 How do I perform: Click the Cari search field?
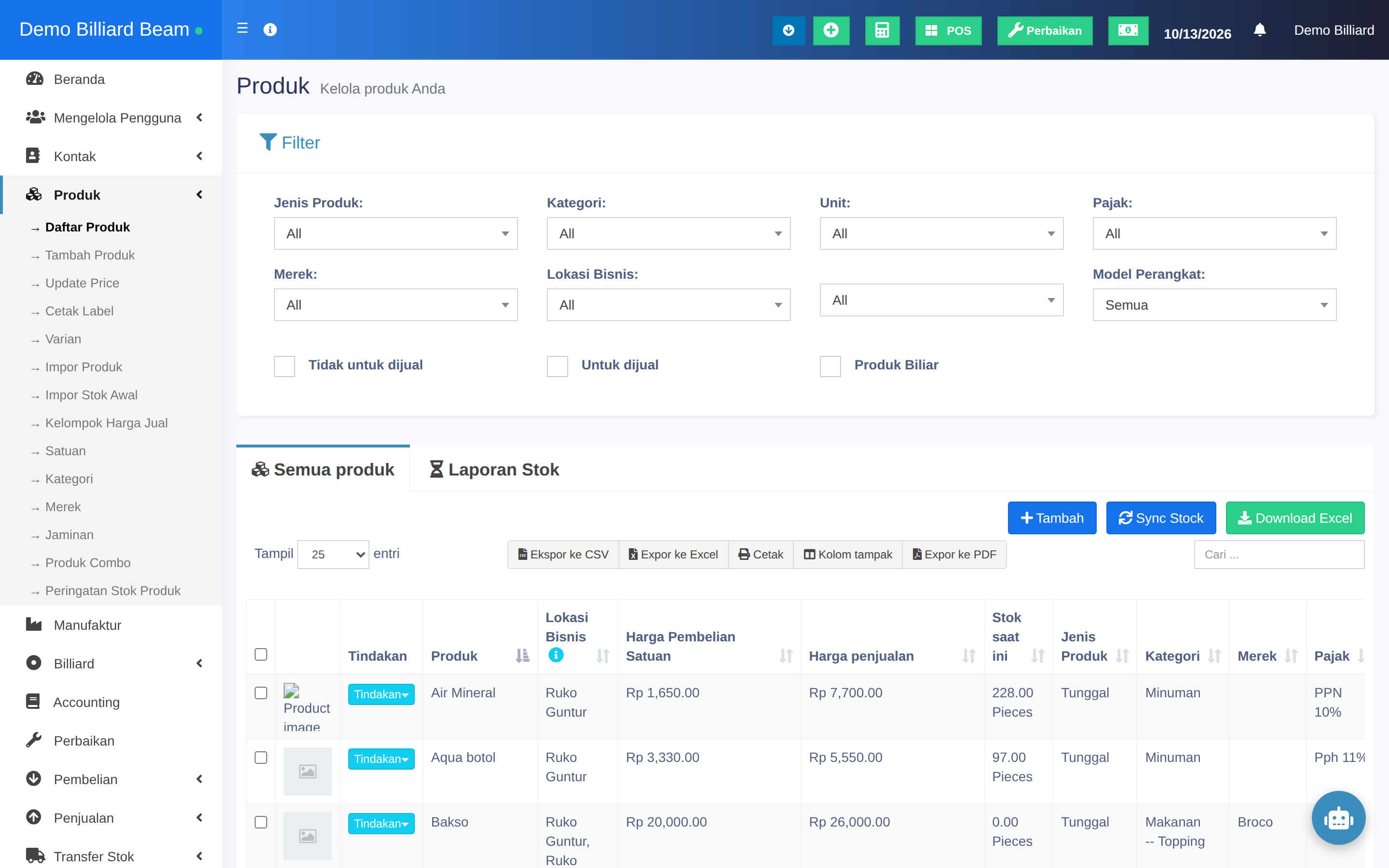[1279, 555]
